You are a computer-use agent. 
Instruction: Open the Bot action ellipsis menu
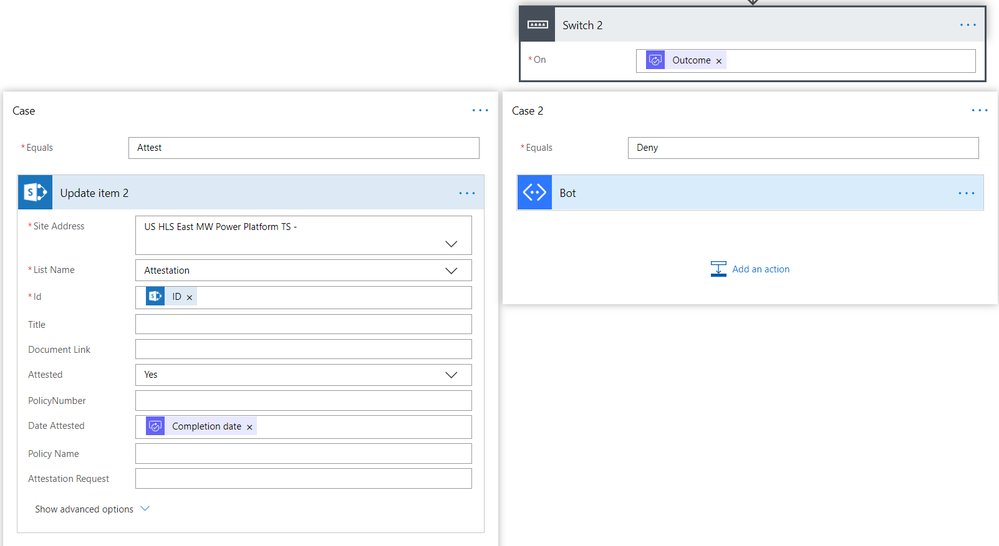[966, 193]
